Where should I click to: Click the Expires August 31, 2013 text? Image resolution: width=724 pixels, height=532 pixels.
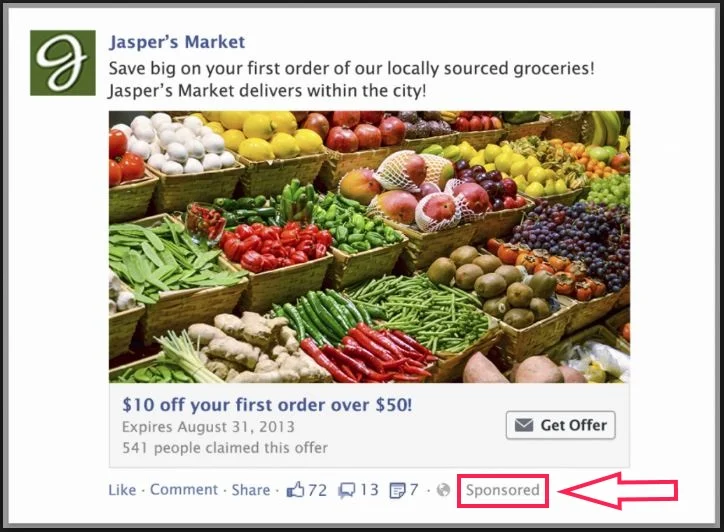coord(208,426)
